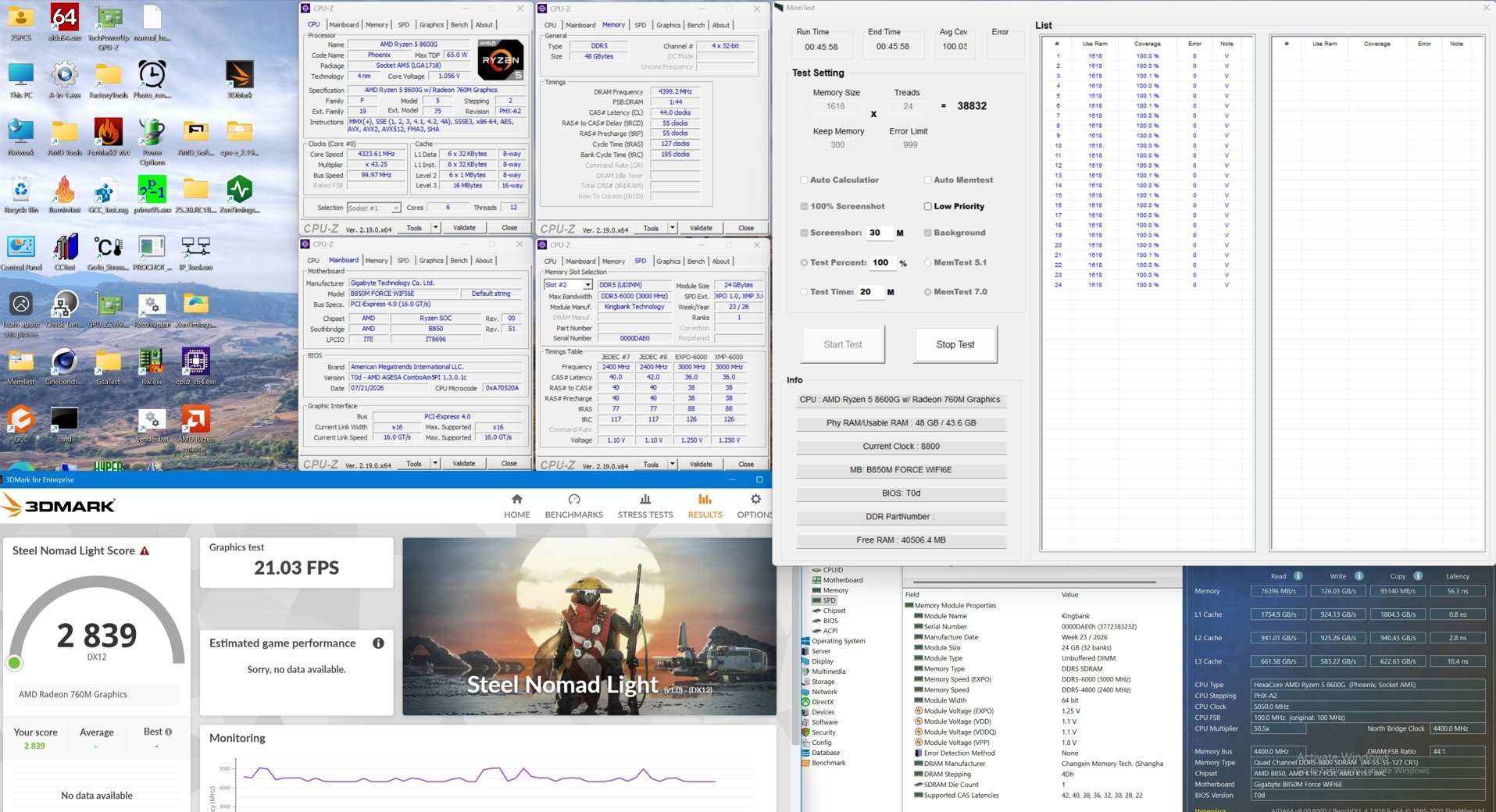This screenshot has height=812, width=1496.
Task: Open the Tools dropdown arrow in the CPU-Z CPU window
Action: [x=436, y=228]
